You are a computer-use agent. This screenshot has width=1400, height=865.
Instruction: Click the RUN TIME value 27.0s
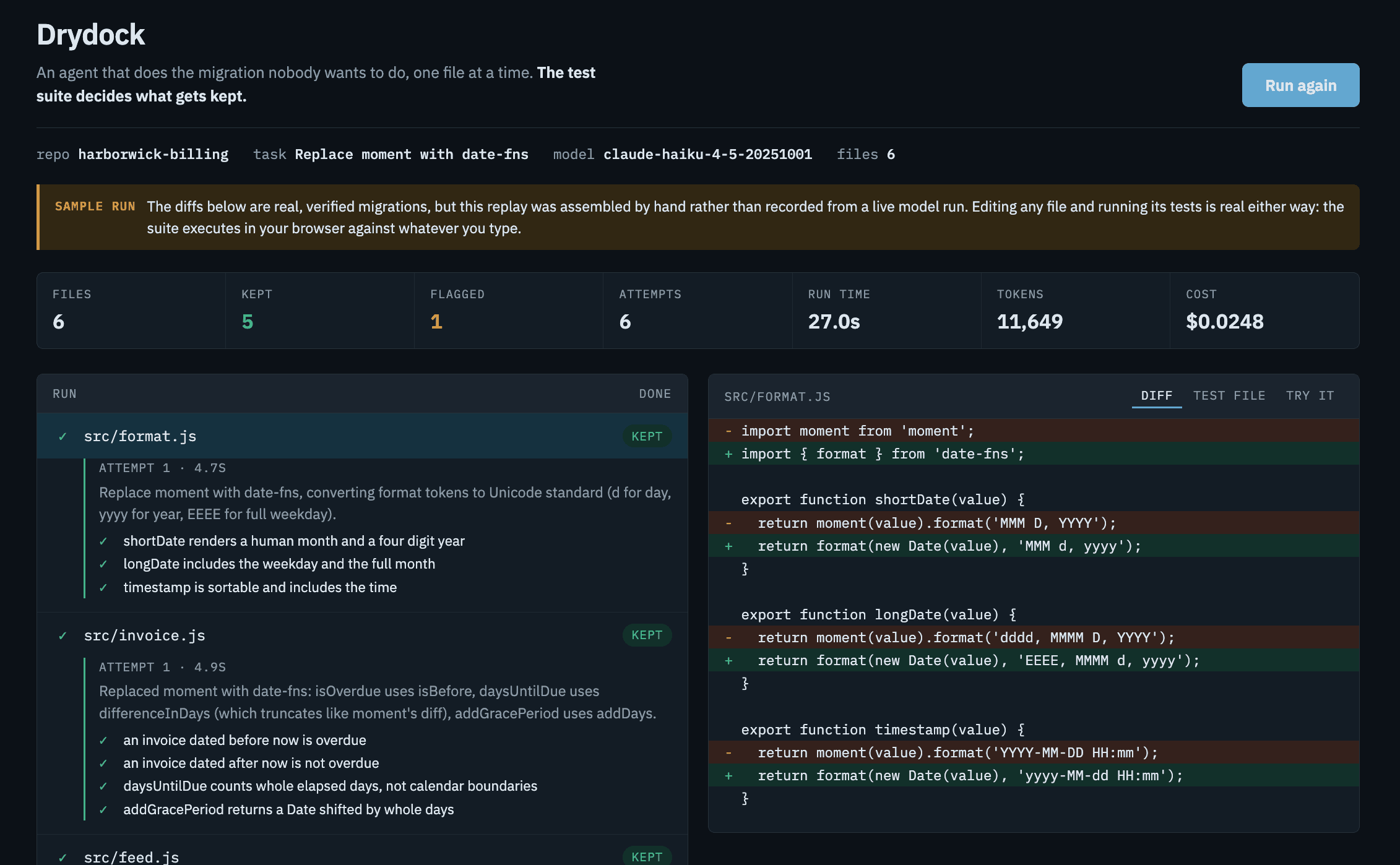point(834,322)
